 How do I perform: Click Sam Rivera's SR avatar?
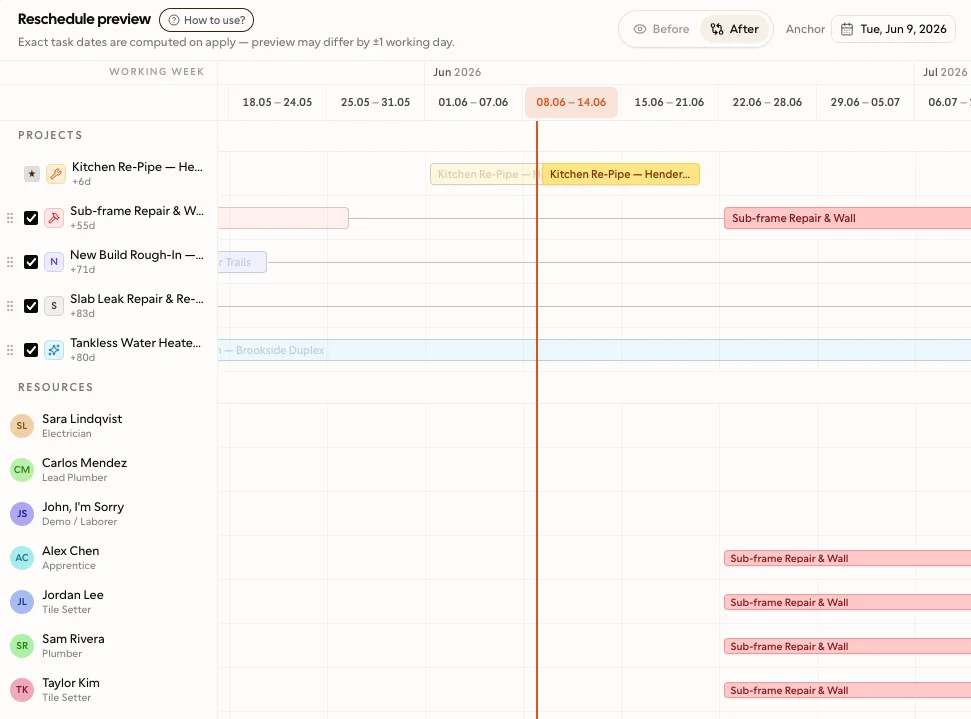22,645
